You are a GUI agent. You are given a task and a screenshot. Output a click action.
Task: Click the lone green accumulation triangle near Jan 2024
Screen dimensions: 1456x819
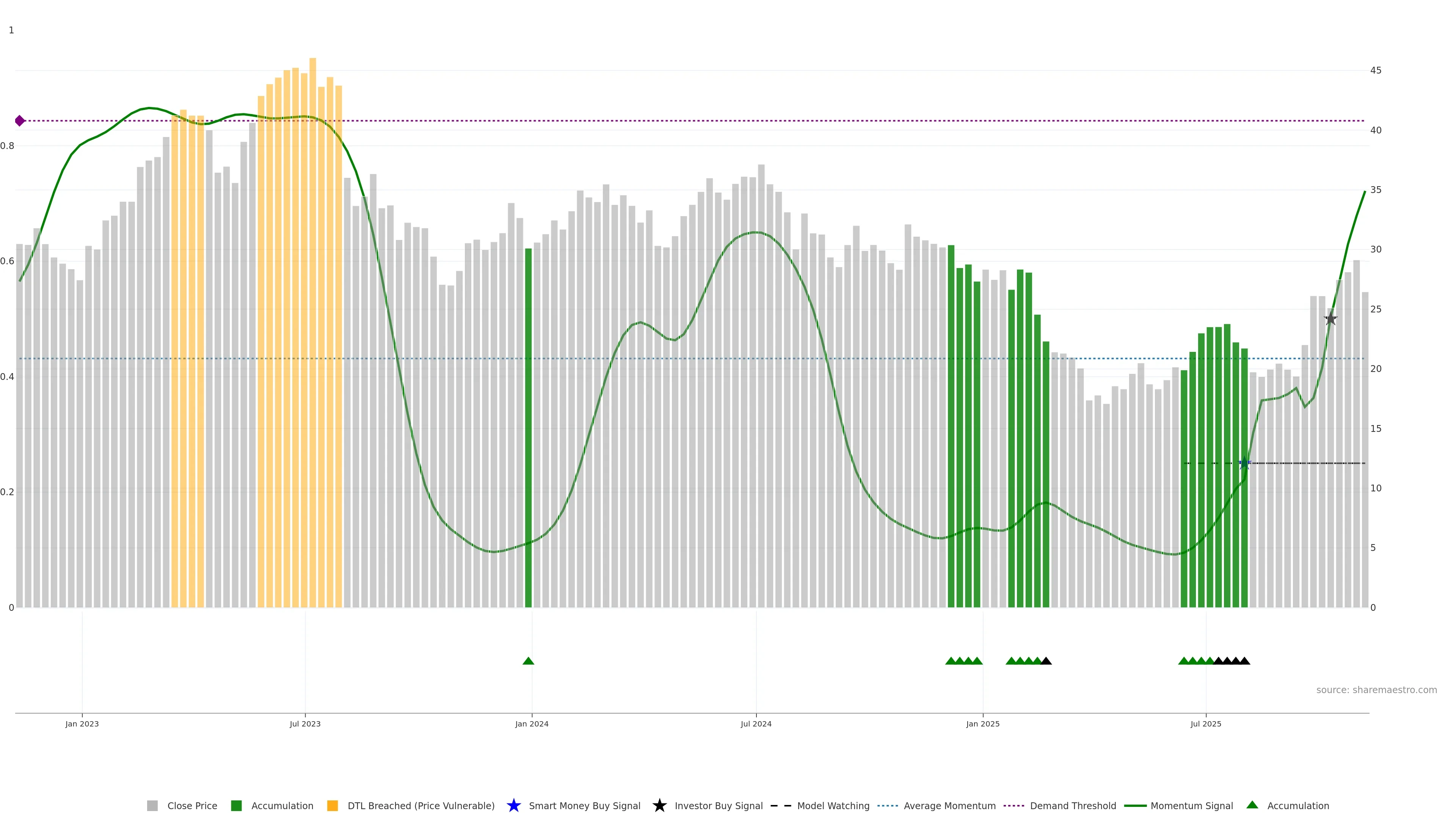coord(529,661)
